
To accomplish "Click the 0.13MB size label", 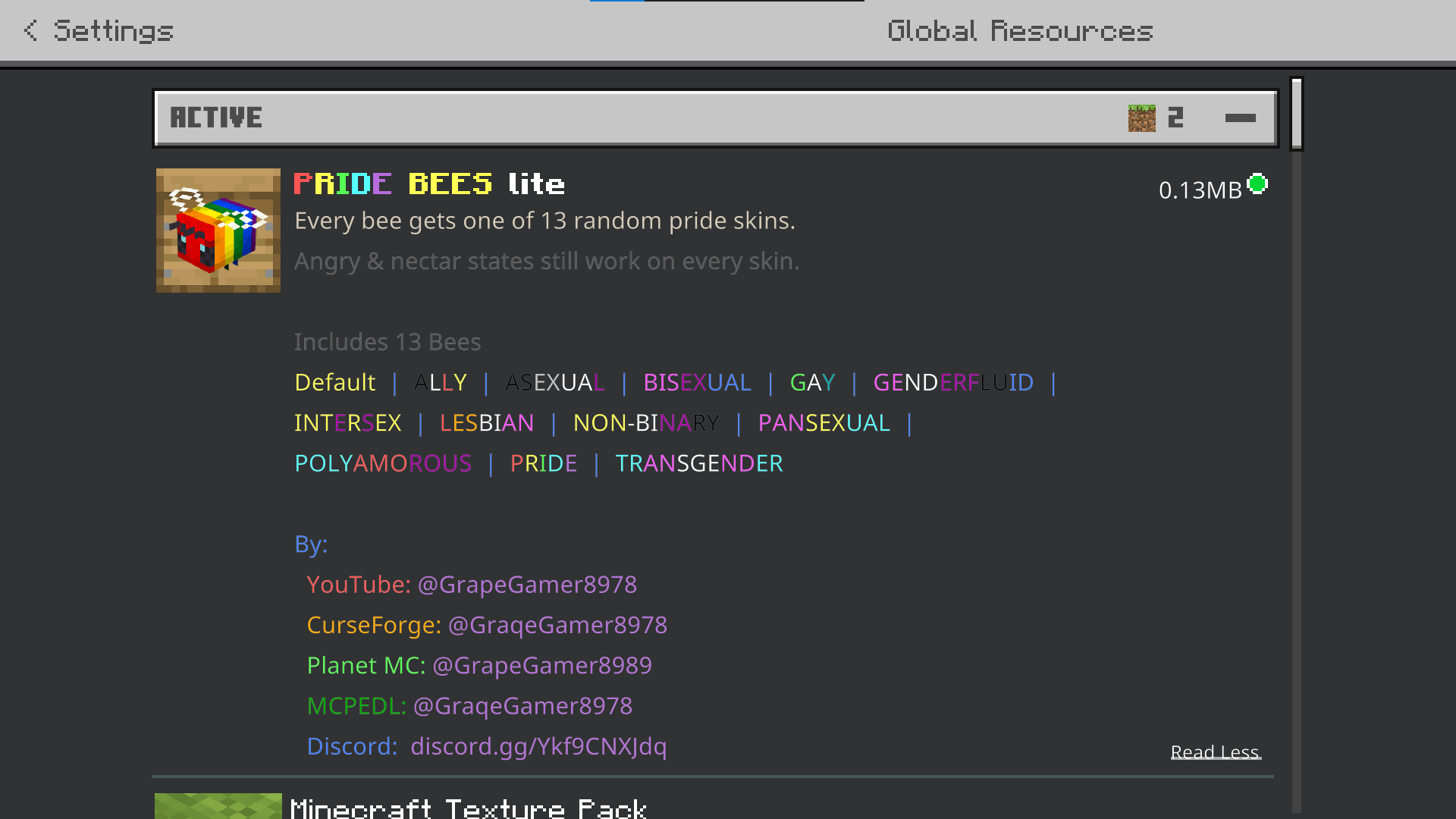I will tap(1200, 190).
